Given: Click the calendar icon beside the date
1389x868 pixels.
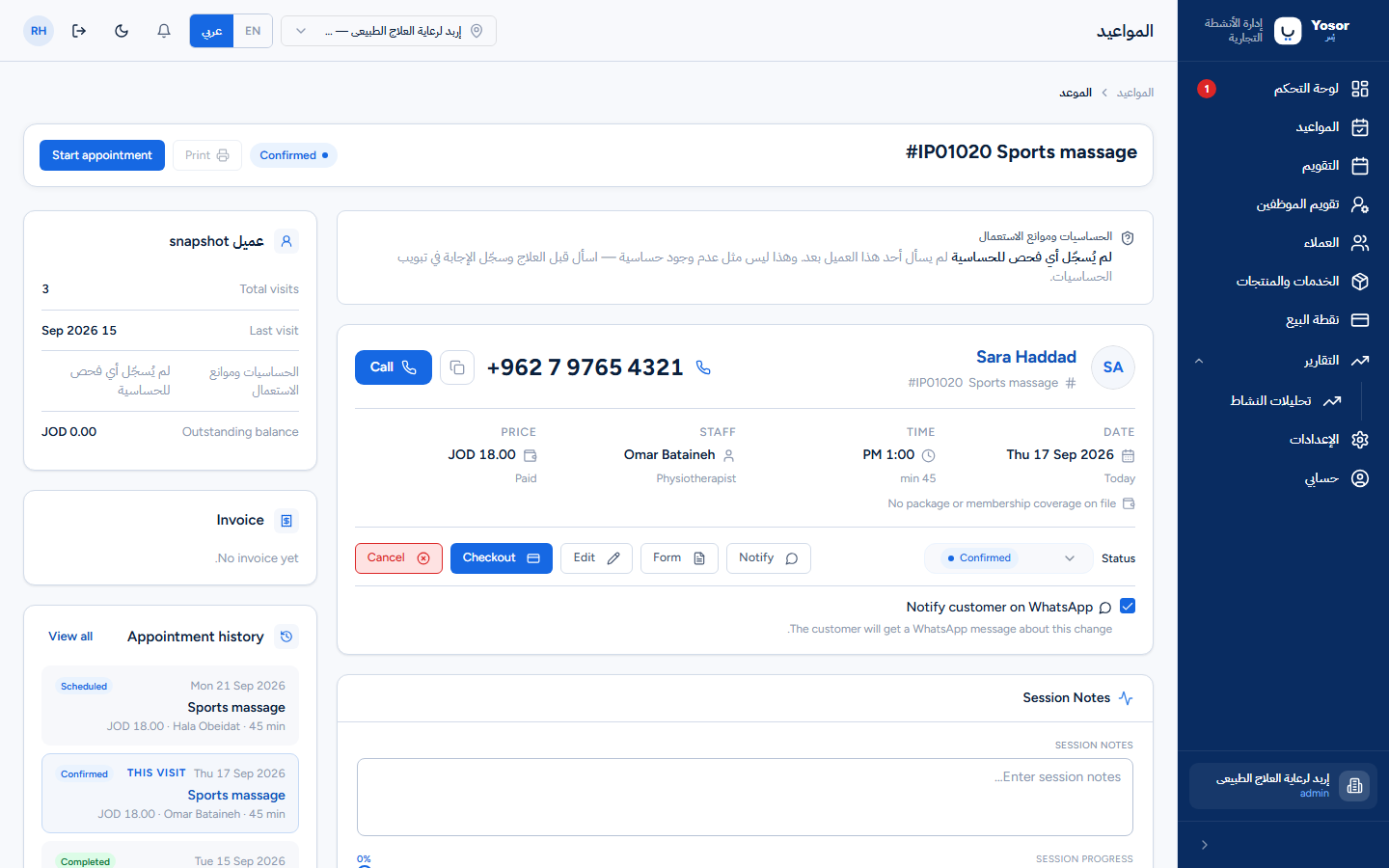Looking at the screenshot, I should (x=1129, y=455).
